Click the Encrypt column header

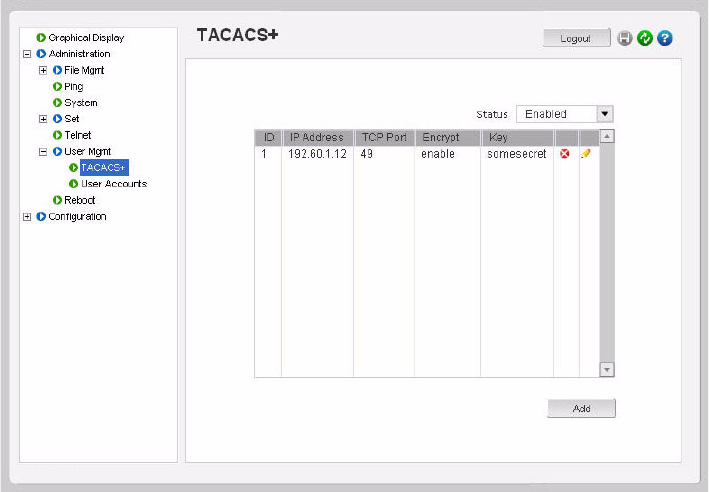click(447, 137)
